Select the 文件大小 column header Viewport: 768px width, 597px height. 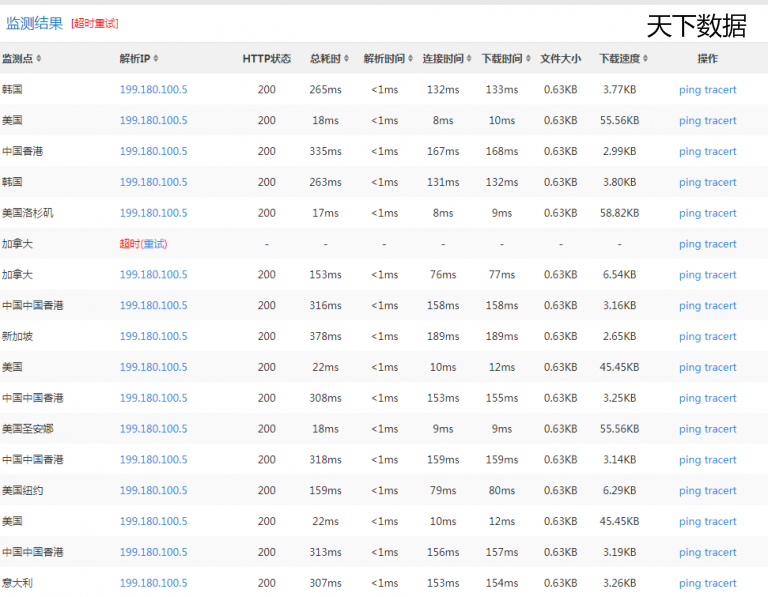pos(560,59)
